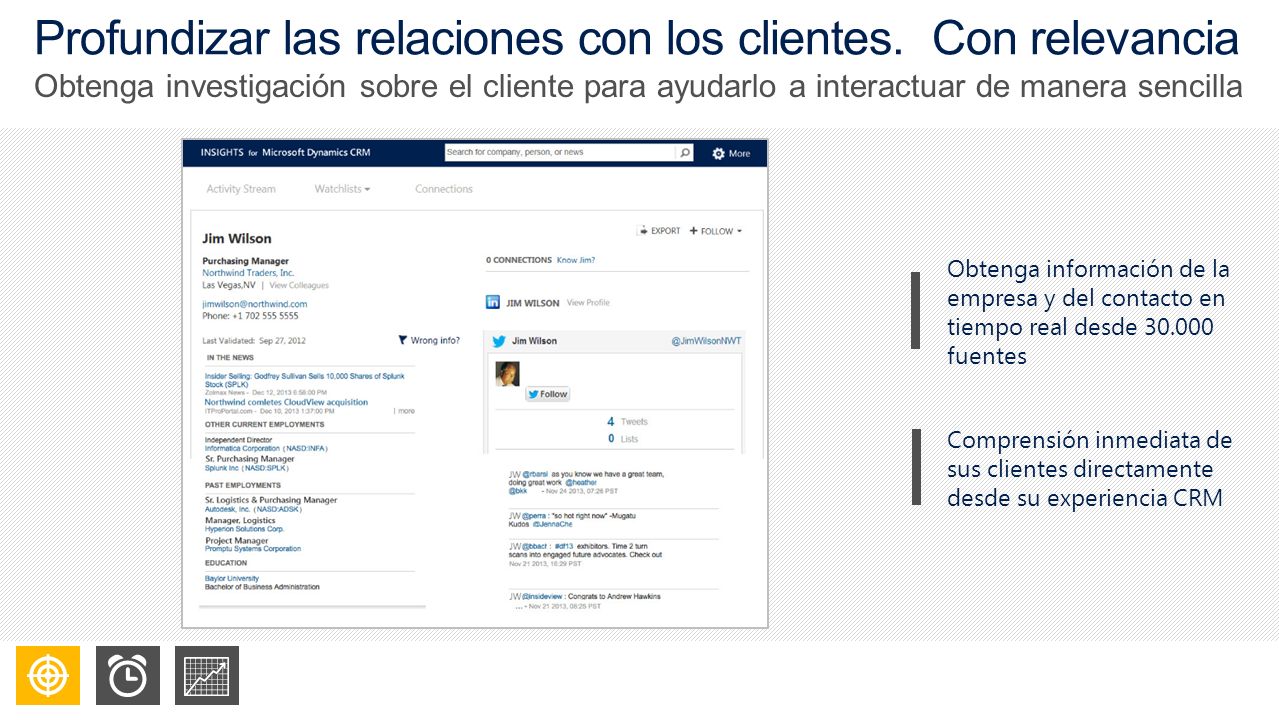Click Last Validated: Sep 27, 2012 text
This screenshot has height=720, width=1279.
pyautogui.click(x=254, y=341)
